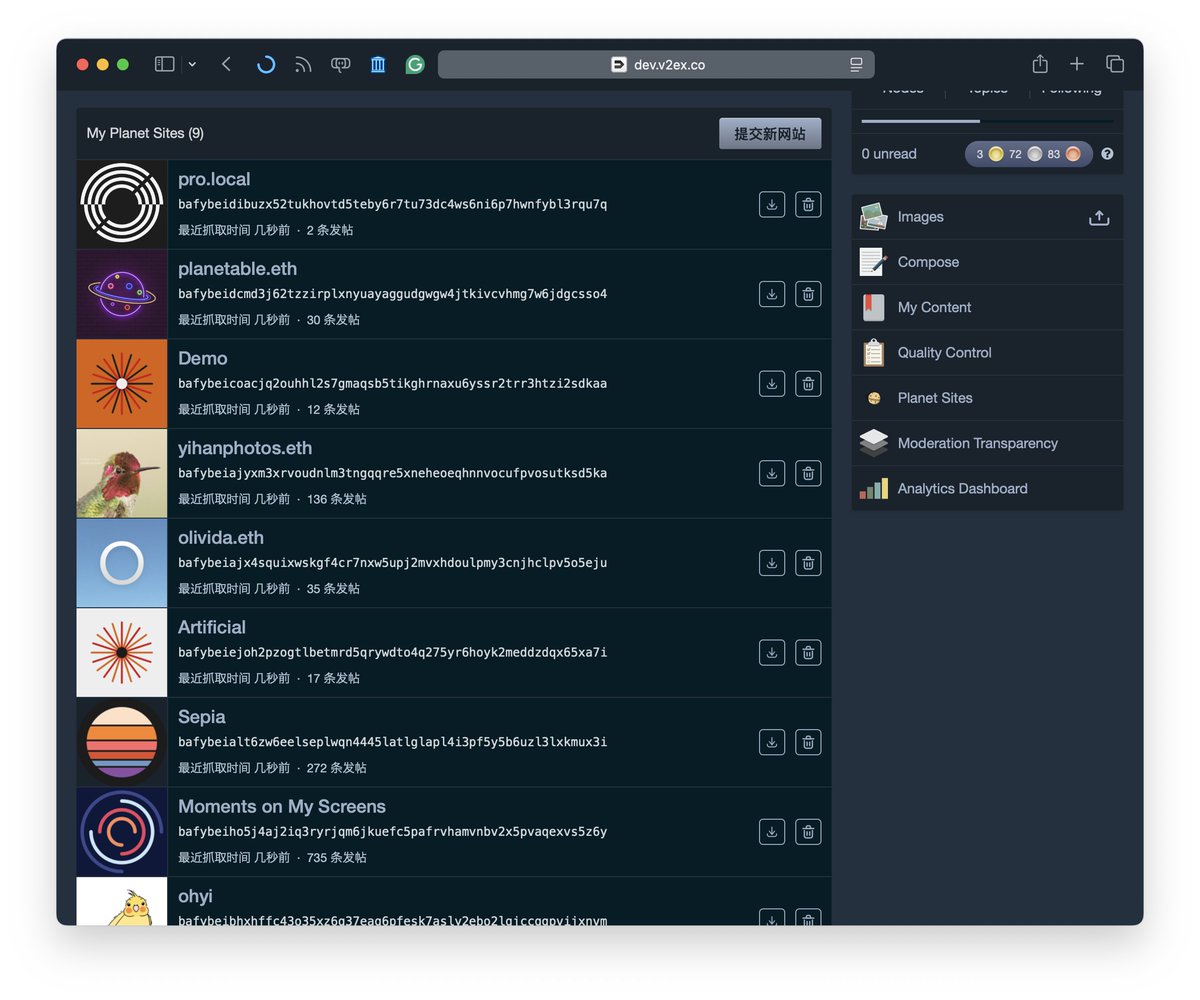1200x1000 pixels.
Task: Delete the Artificial site
Action: pyautogui.click(x=808, y=652)
